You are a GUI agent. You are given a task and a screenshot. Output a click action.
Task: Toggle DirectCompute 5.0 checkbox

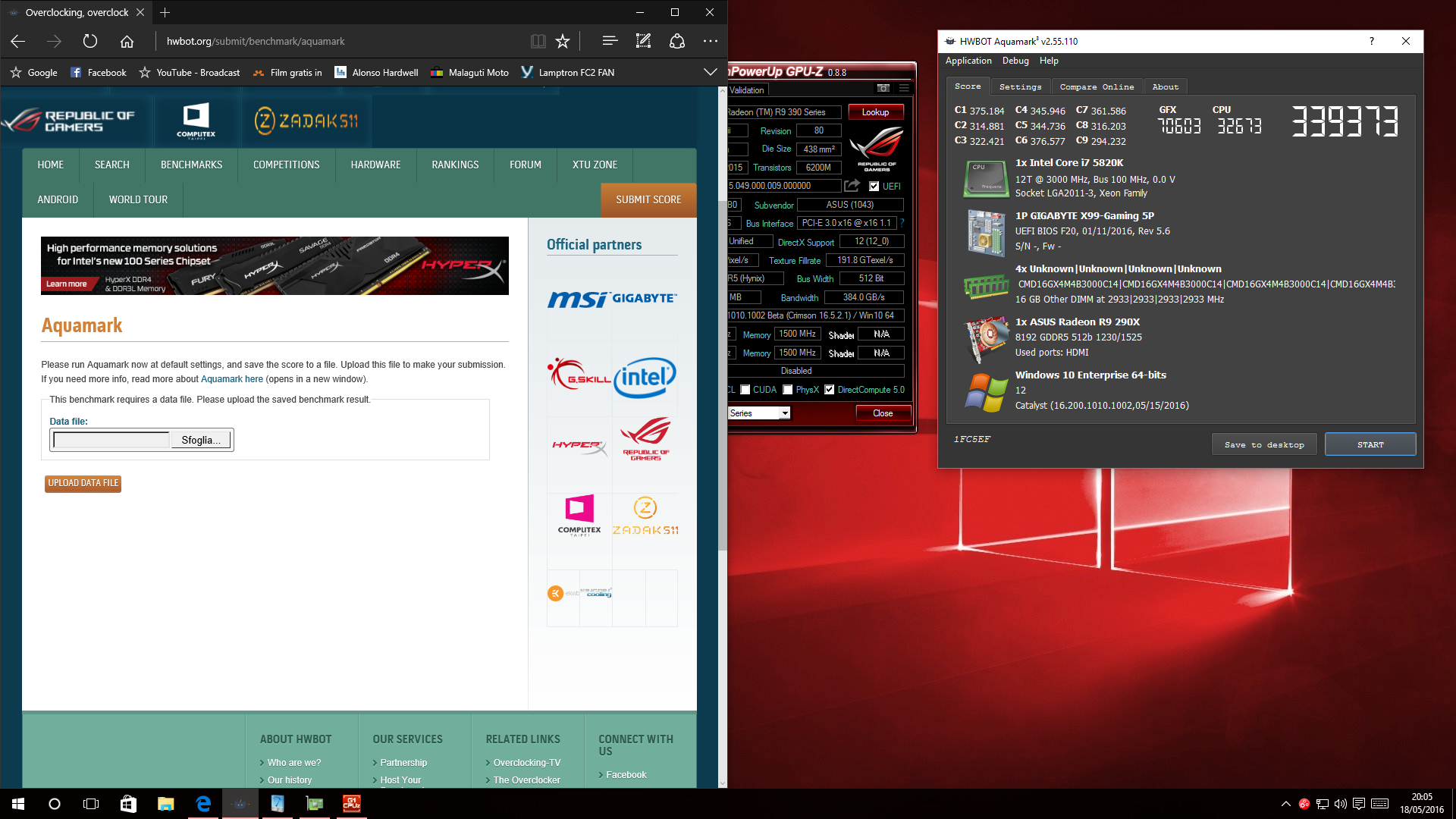pos(830,390)
